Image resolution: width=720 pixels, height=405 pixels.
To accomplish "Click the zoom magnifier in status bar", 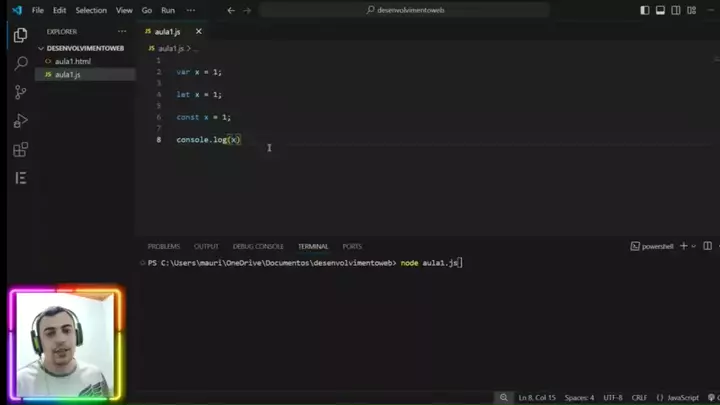I will 504,397.
